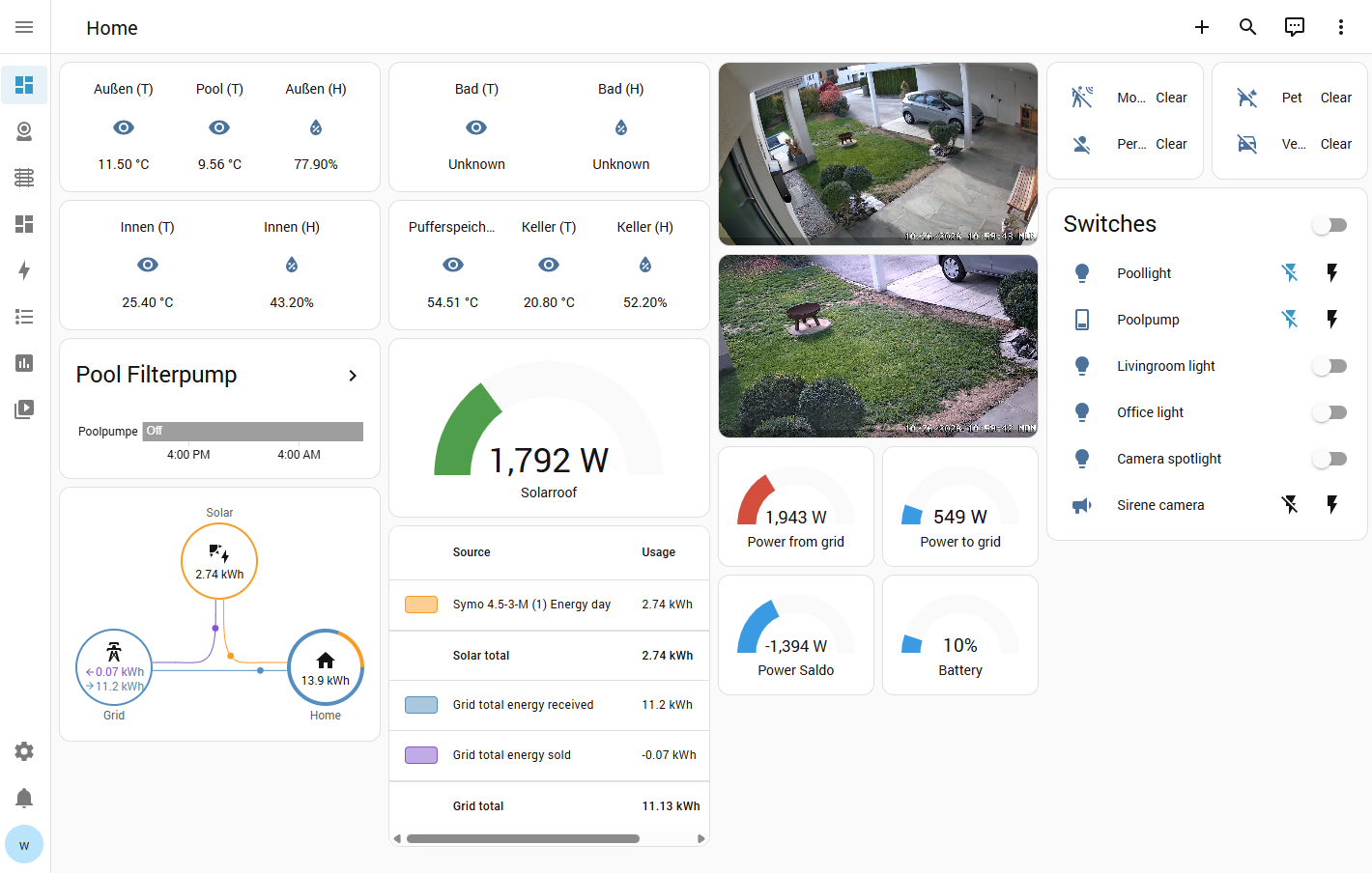The height and width of the screenshot is (873, 1372).
Task: Open the top driveway camera feed
Action: 878,154
